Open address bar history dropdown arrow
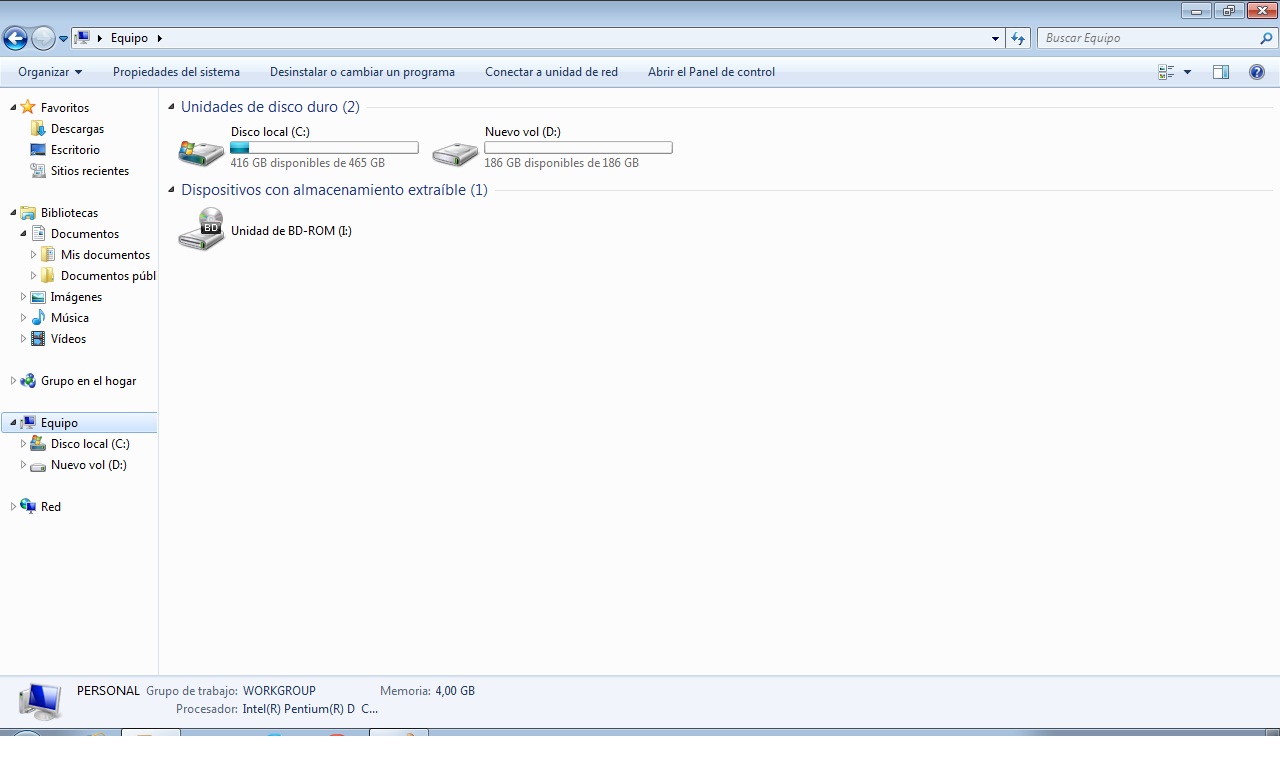This screenshot has width=1280, height=768. [x=995, y=39]
